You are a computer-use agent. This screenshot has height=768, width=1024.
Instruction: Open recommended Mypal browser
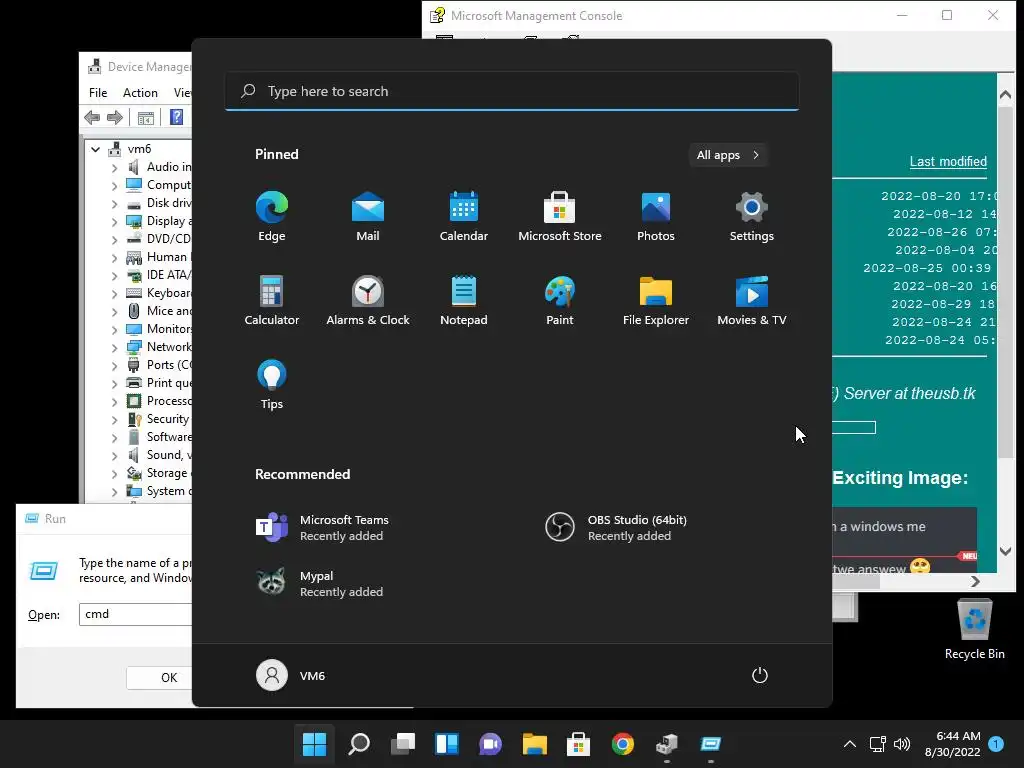[319, 583]
